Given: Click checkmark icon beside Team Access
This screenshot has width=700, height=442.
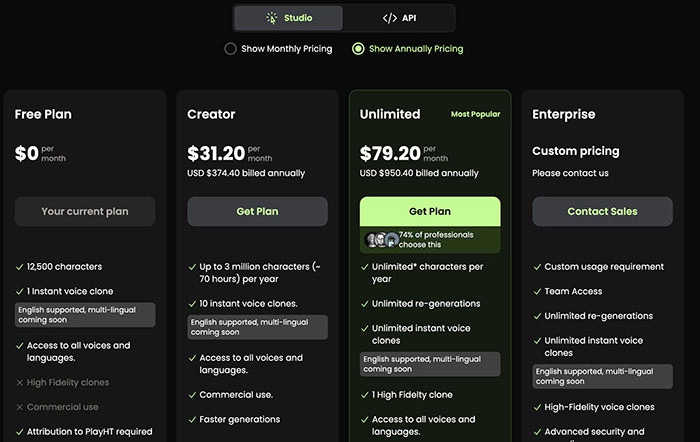Looking at the screenshot, I should click(x=537, y=292).
